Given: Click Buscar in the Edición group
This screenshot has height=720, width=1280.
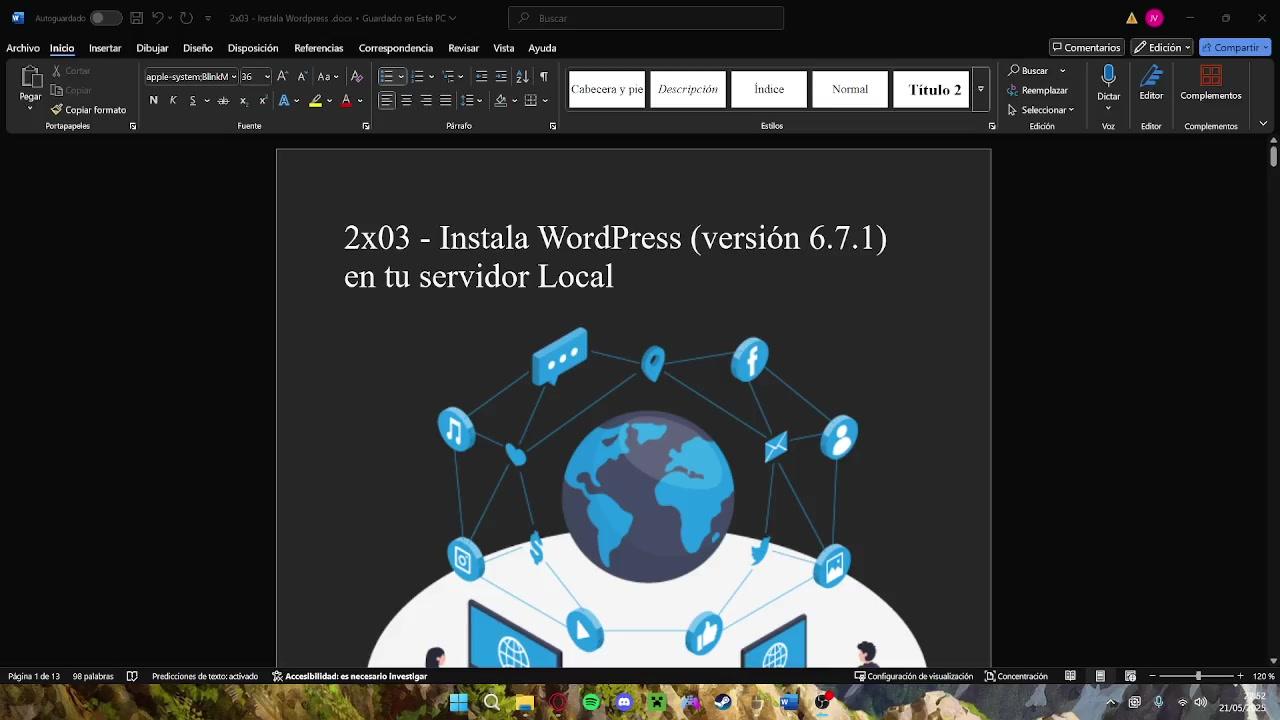Looking at the screenshot, I should [1029, 71].
